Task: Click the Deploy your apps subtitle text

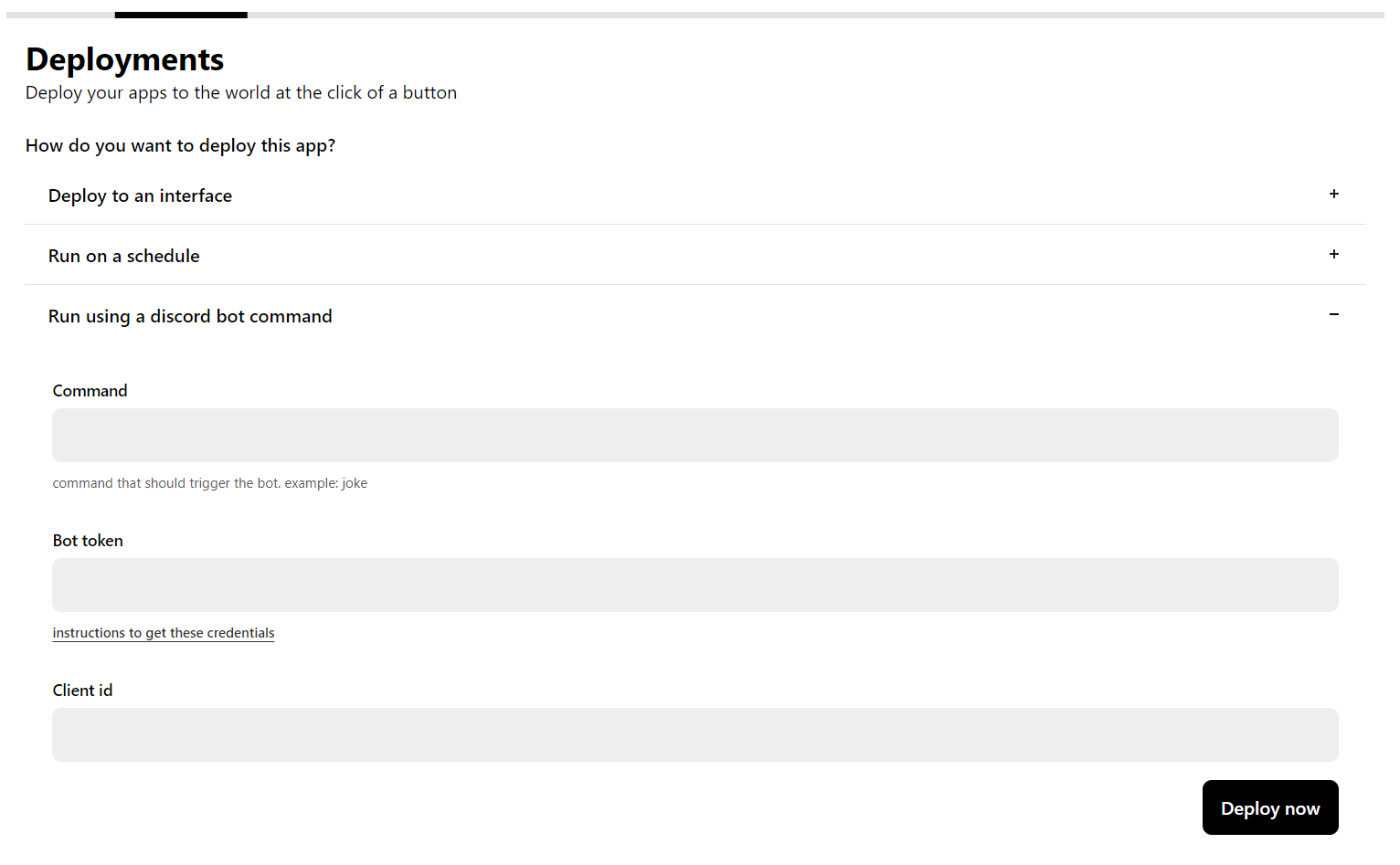Action: coord(240,92)
